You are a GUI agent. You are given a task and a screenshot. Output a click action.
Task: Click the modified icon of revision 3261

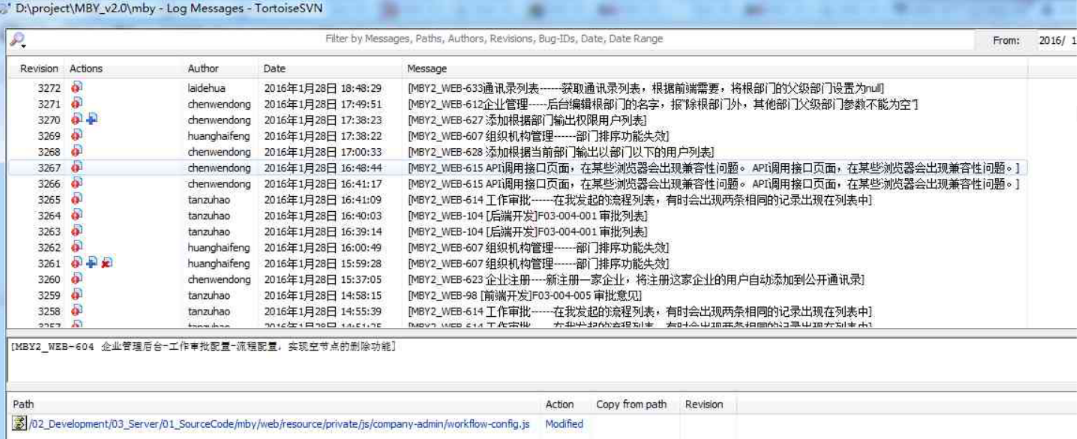click(77, 263)
